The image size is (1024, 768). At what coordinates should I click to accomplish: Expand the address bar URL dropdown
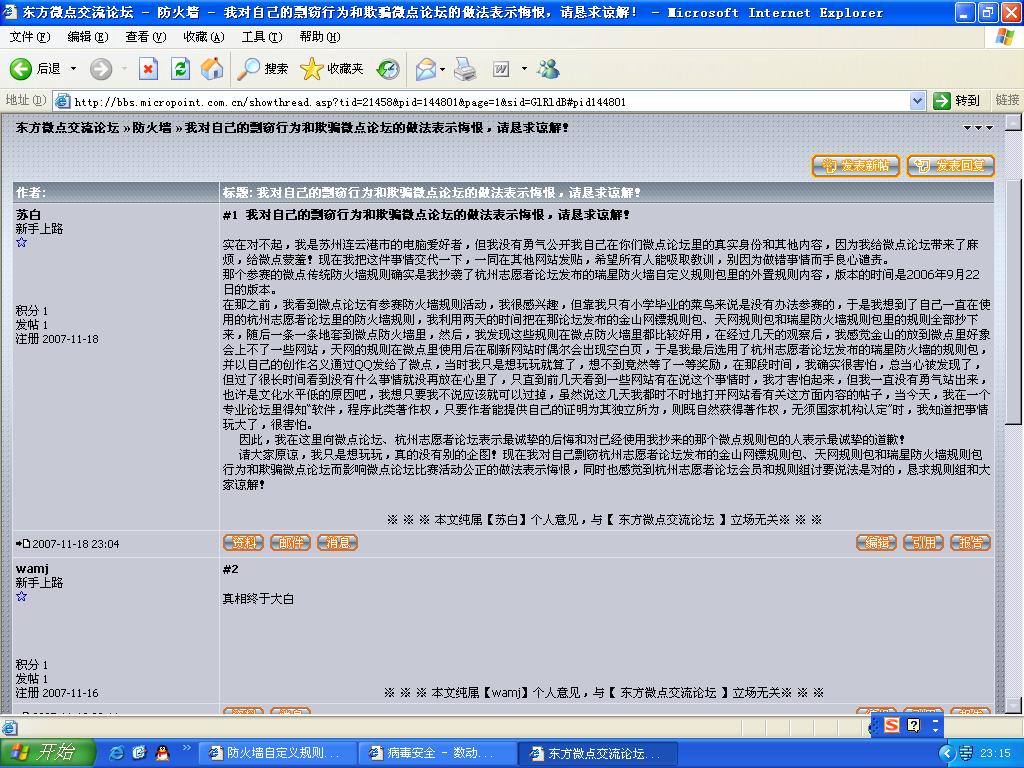click(918, 101)
